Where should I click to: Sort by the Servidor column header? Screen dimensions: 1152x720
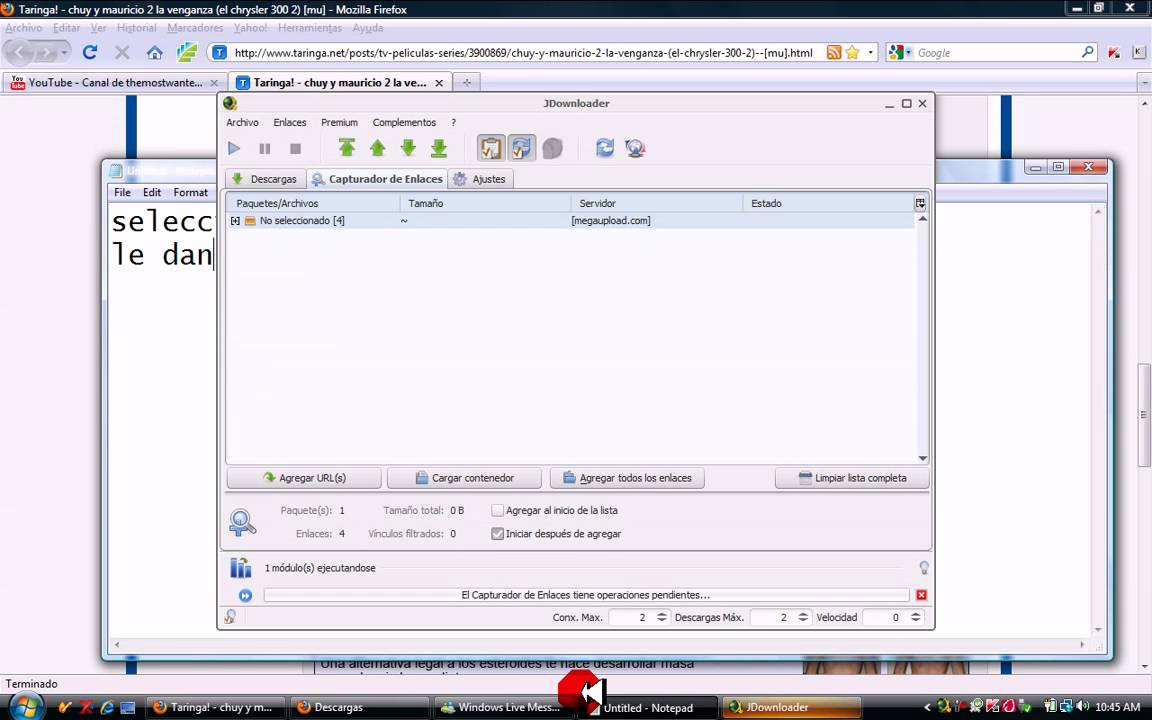[x=657, y=204]
